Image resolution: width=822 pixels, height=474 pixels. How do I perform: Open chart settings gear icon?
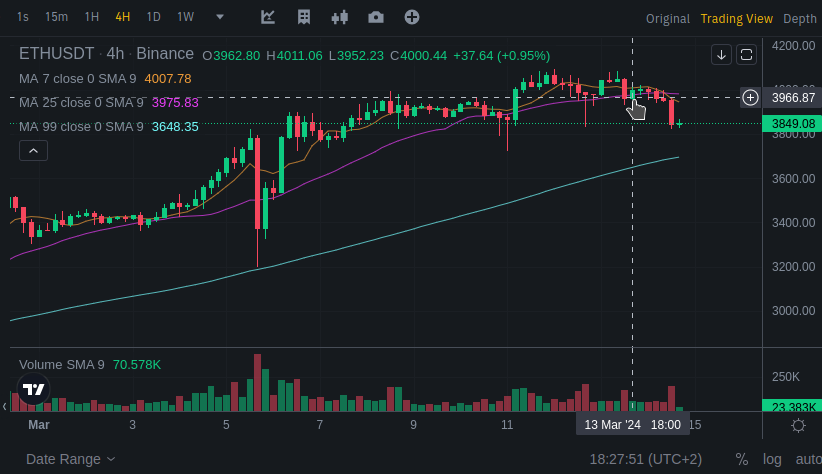pos(798,425)
